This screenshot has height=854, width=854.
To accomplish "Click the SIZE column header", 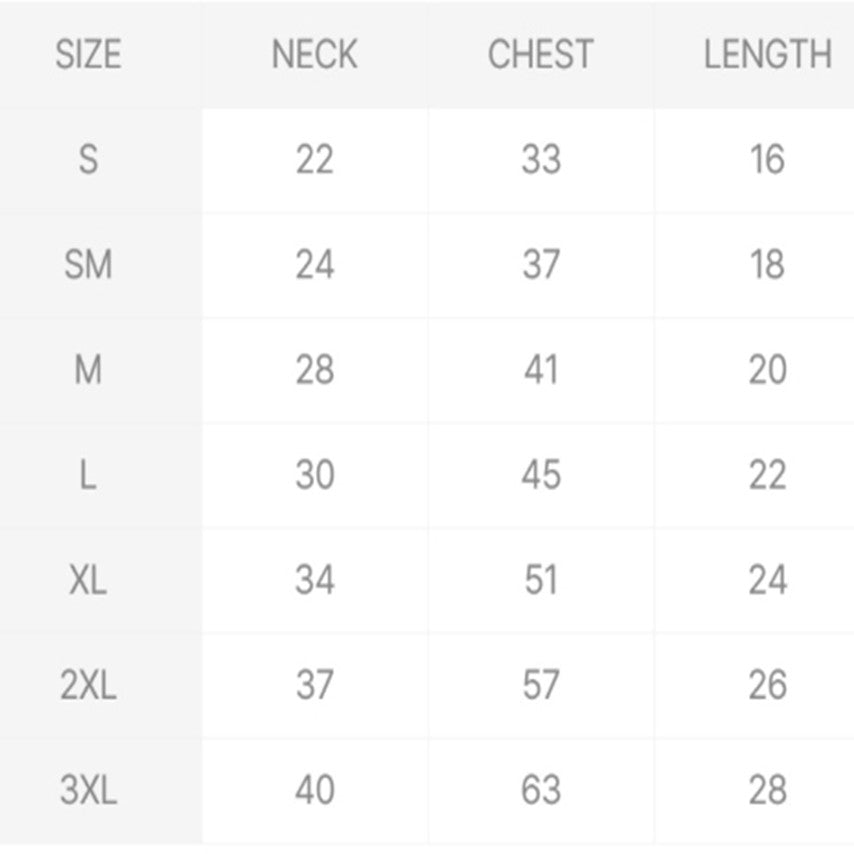I will [88, 54].
